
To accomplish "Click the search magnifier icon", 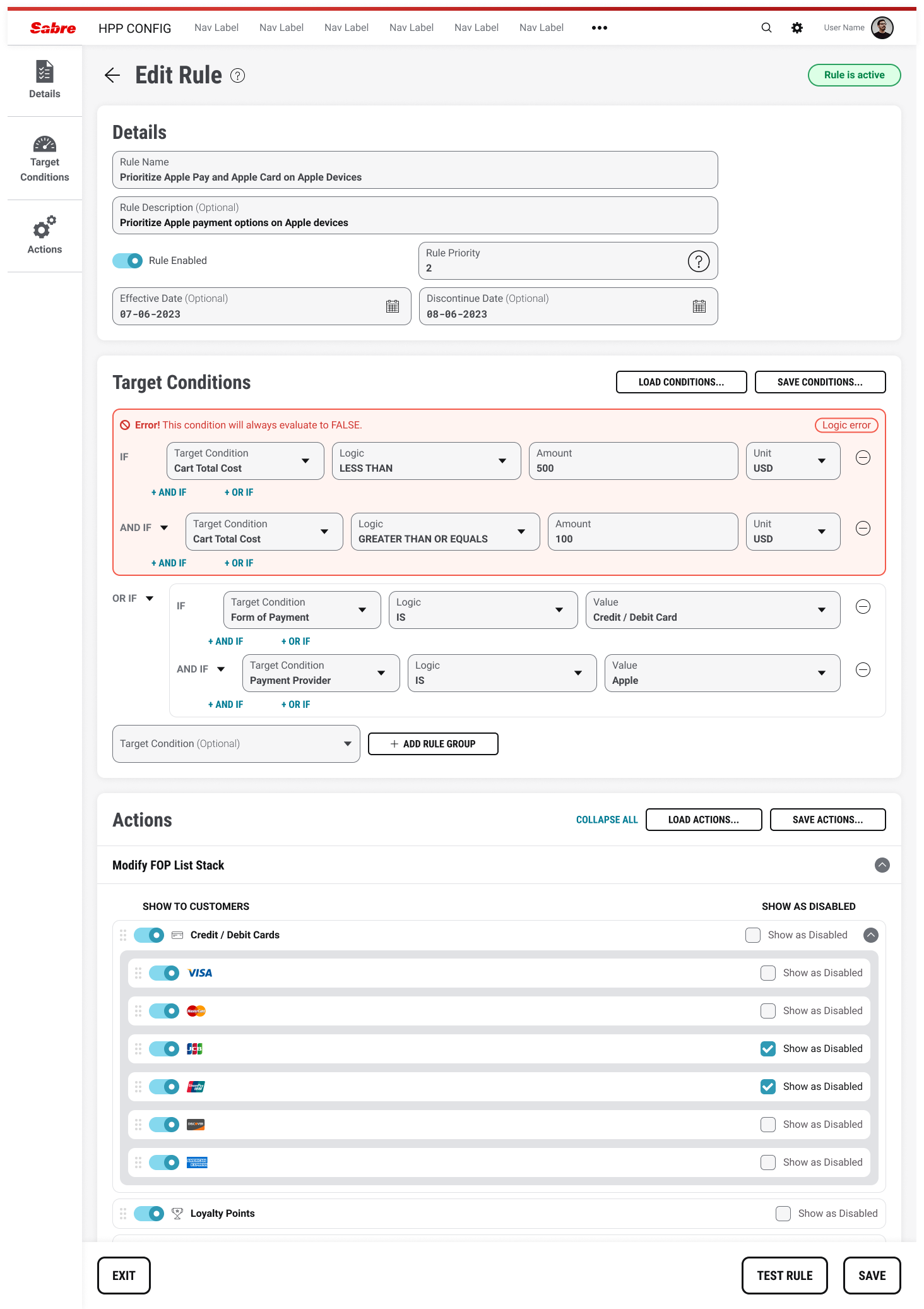I will coord(766,28).
